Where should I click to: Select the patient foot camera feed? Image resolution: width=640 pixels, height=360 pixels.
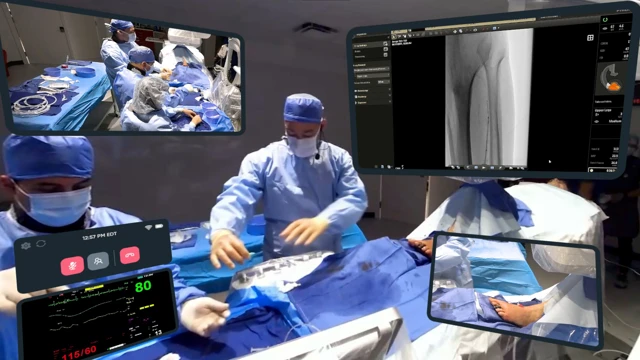click(516, 290)
